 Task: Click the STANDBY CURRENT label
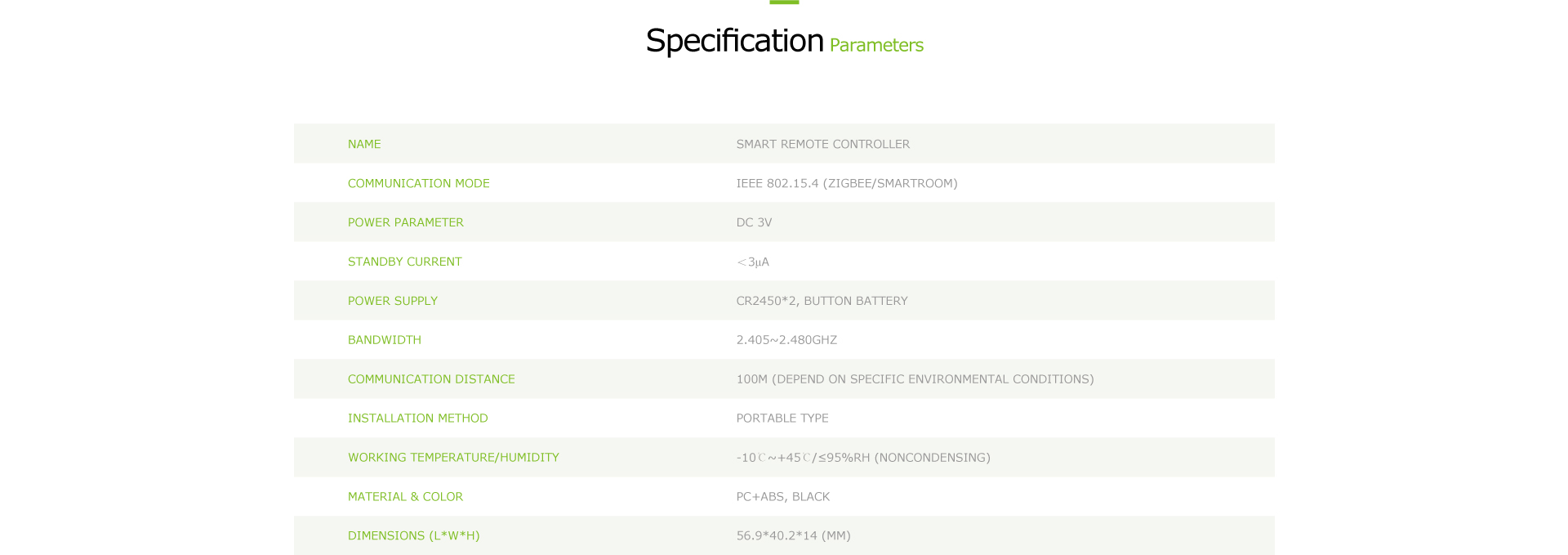tap(404, 262)
